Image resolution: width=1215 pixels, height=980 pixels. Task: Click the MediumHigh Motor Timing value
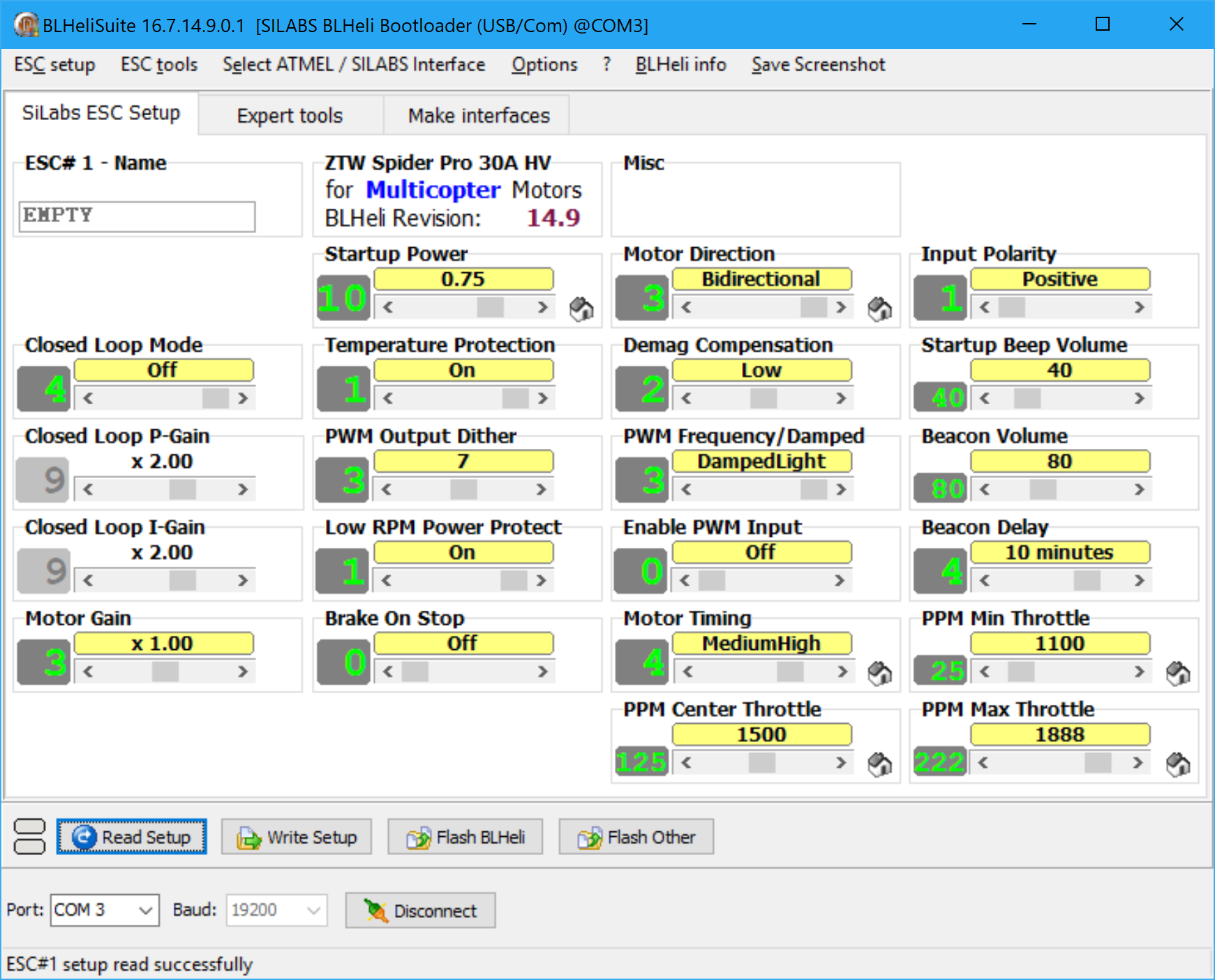click(761, 644)
